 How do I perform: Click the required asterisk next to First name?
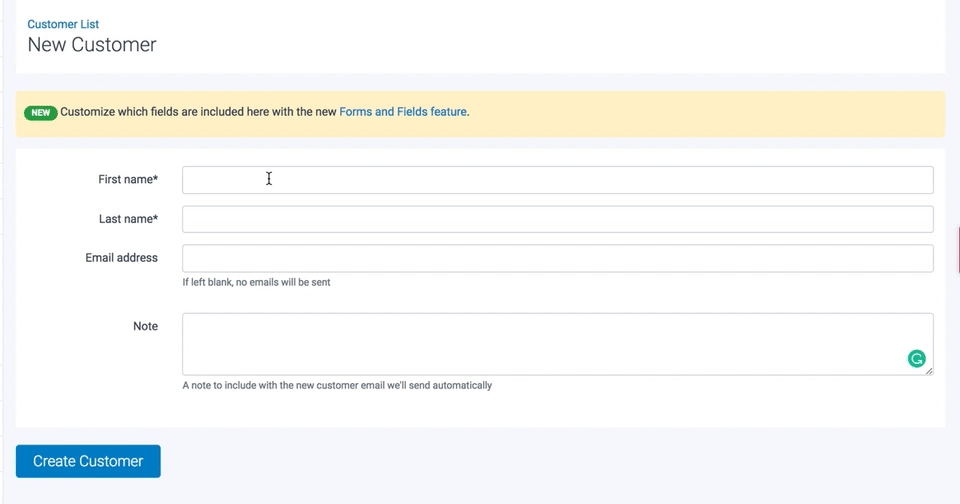click(155, 179)
